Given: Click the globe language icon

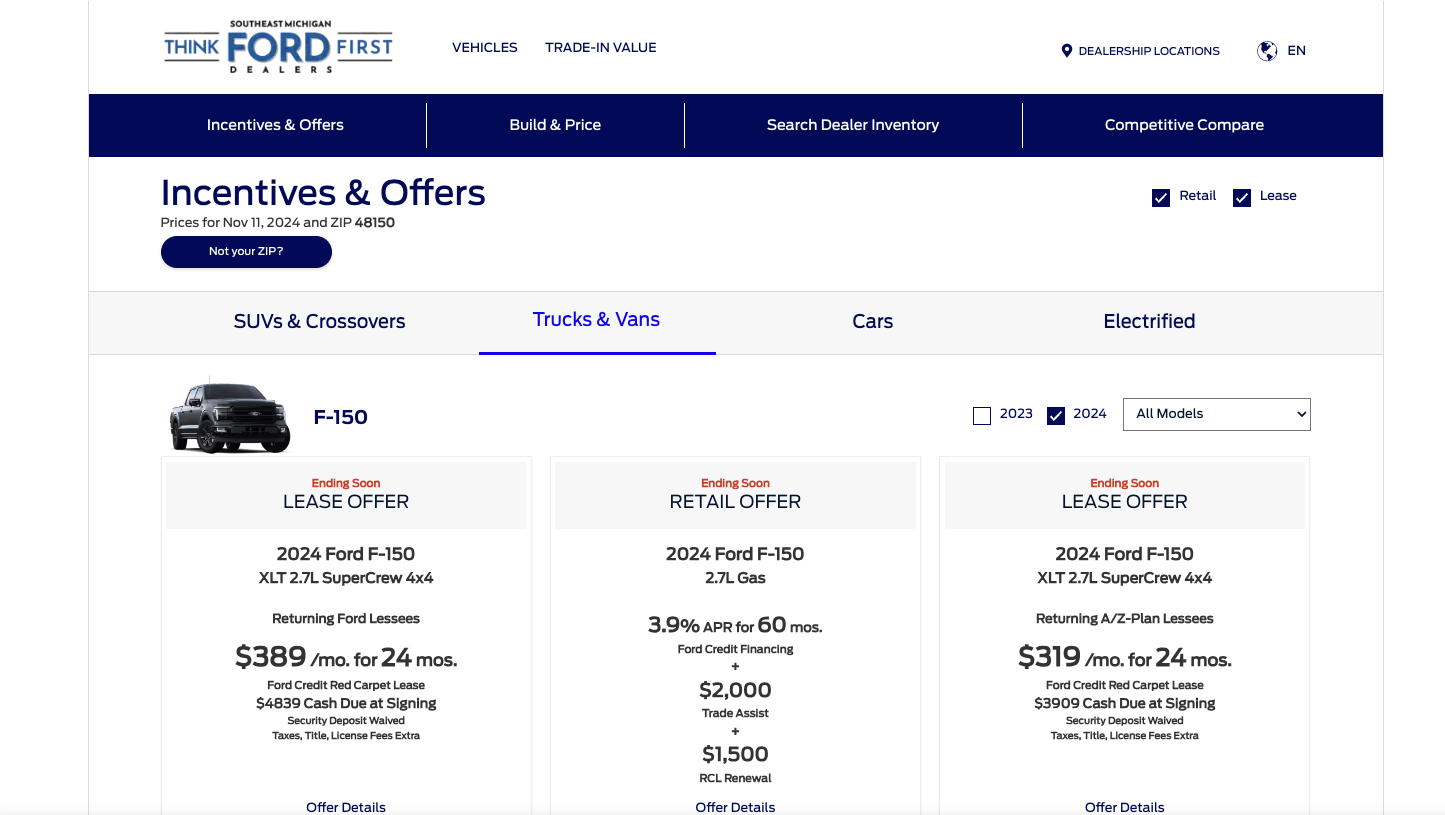Looking at the screenshot, I should click(1267, 51).
